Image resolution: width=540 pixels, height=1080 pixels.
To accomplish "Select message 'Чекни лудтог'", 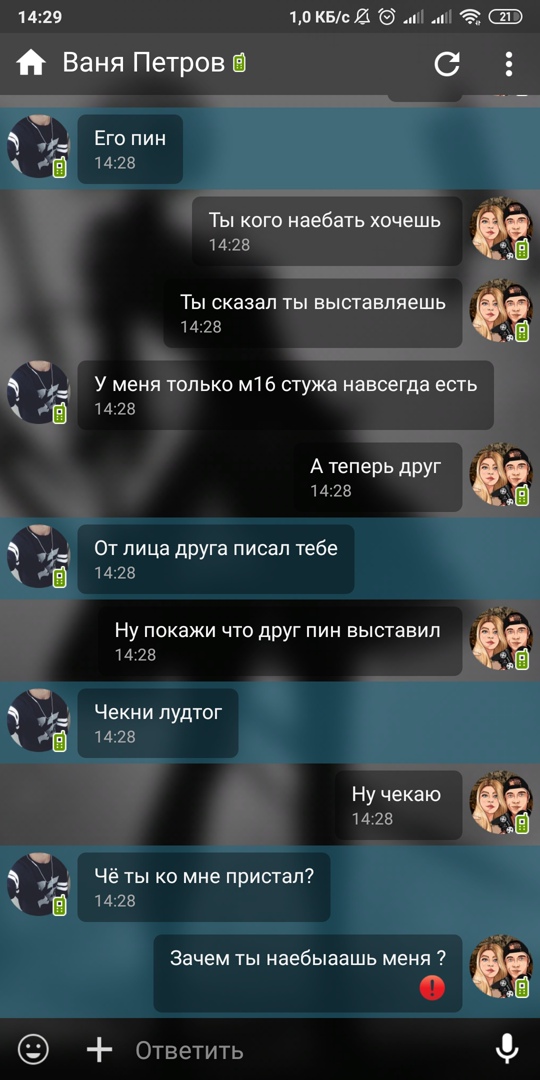I will [x=158, y=723].
